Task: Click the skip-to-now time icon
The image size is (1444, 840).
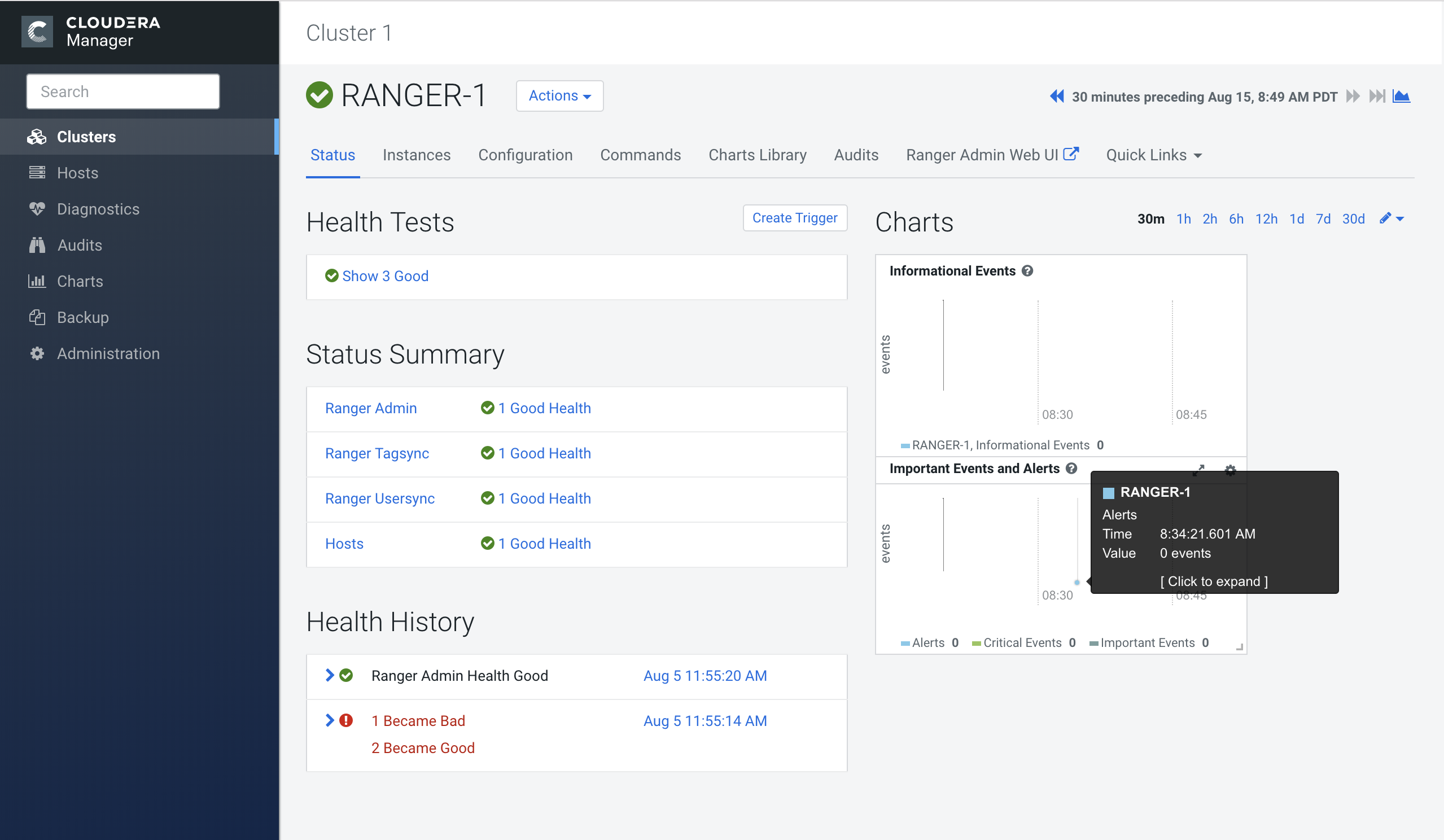Action: [x=1376, y=97]
